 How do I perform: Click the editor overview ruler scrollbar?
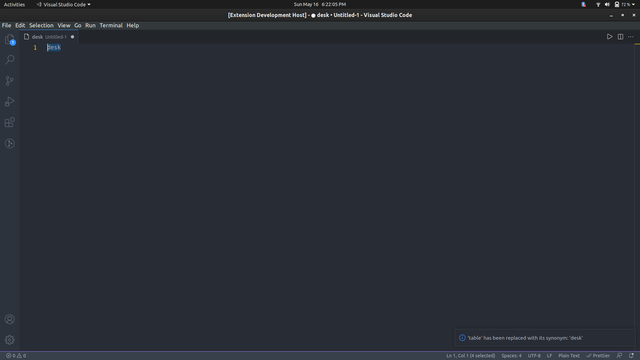pyautogui.click(x=637, y=197)
